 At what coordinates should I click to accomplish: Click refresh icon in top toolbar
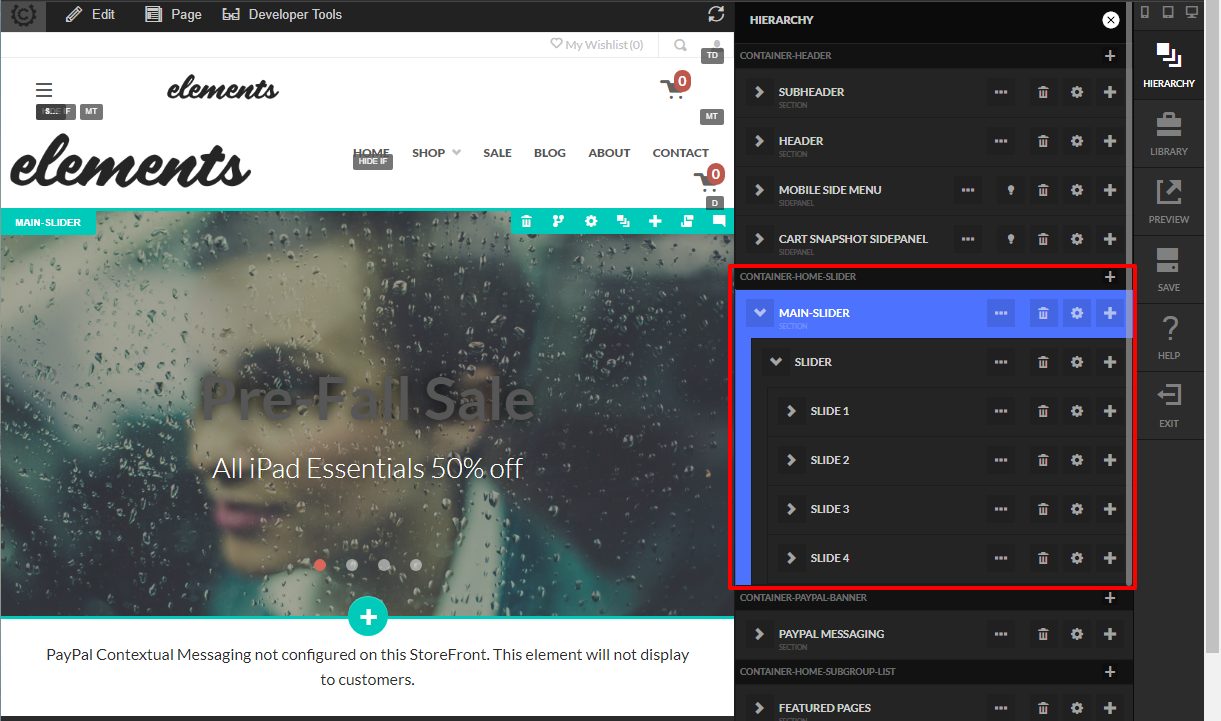(716, 14)
